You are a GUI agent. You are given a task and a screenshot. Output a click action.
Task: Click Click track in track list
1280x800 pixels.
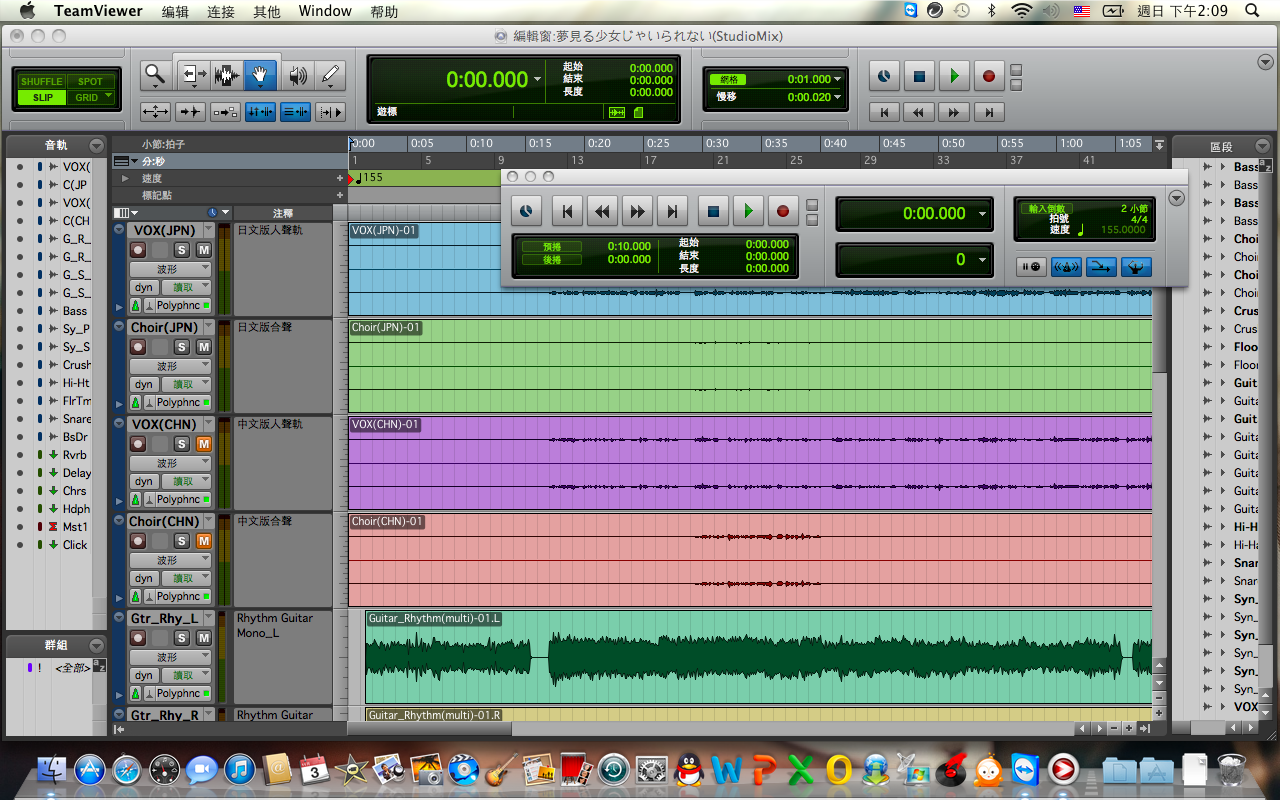(75, 545)
